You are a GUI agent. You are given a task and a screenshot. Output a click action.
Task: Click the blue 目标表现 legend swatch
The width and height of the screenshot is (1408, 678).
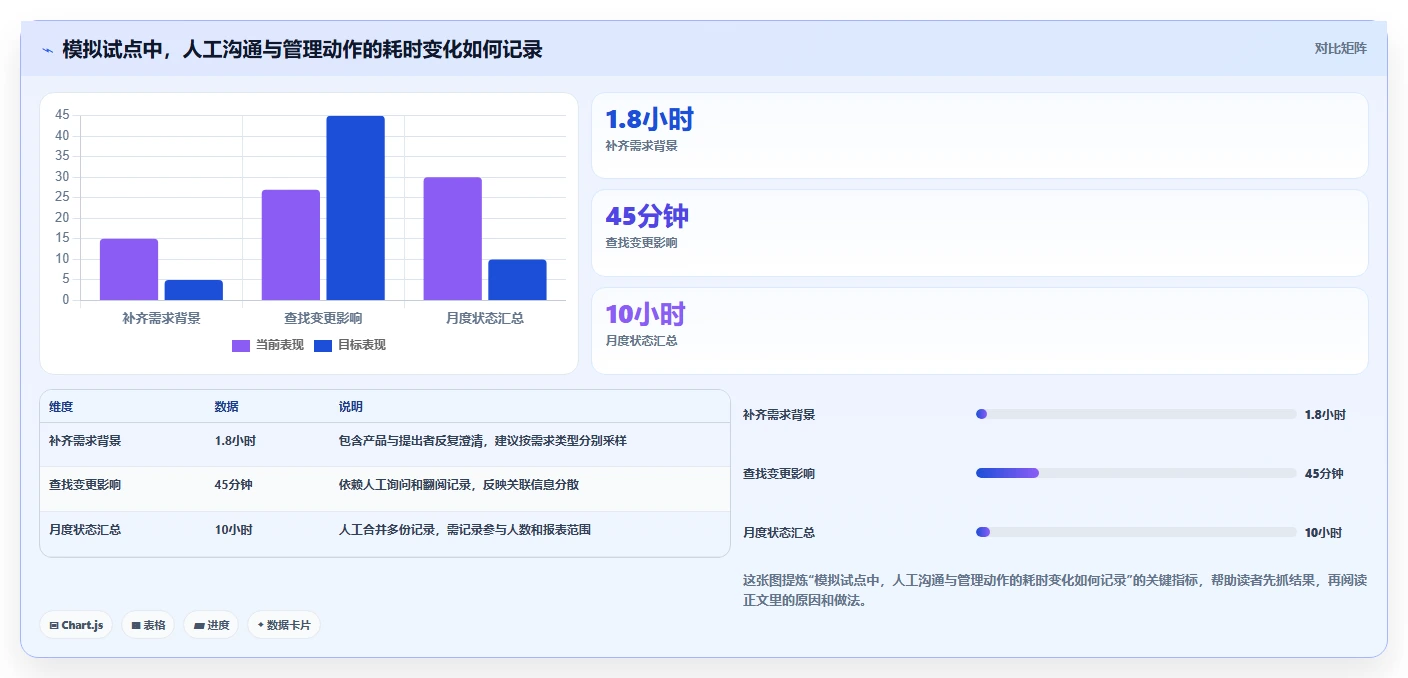coord(323,345)
